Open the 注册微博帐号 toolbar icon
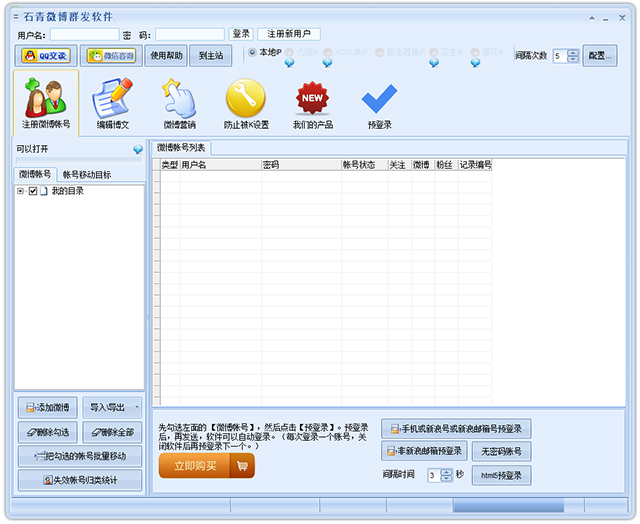 (46, 103)
